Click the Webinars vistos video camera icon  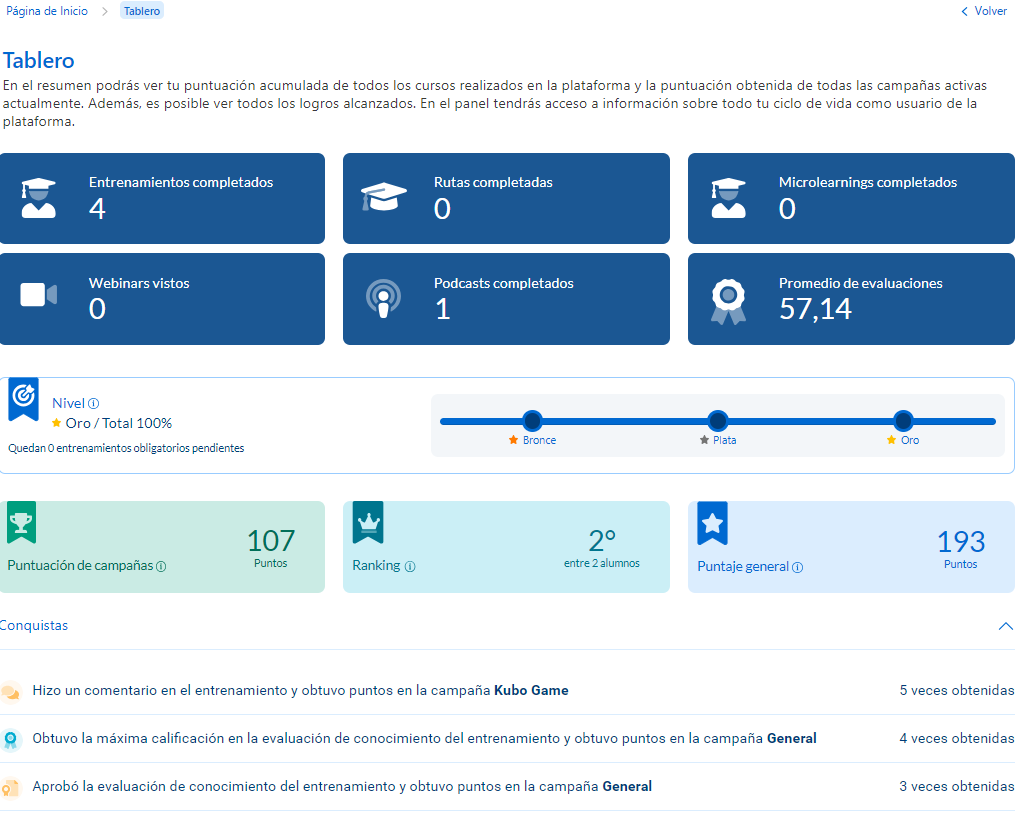[x=38, y=295]
